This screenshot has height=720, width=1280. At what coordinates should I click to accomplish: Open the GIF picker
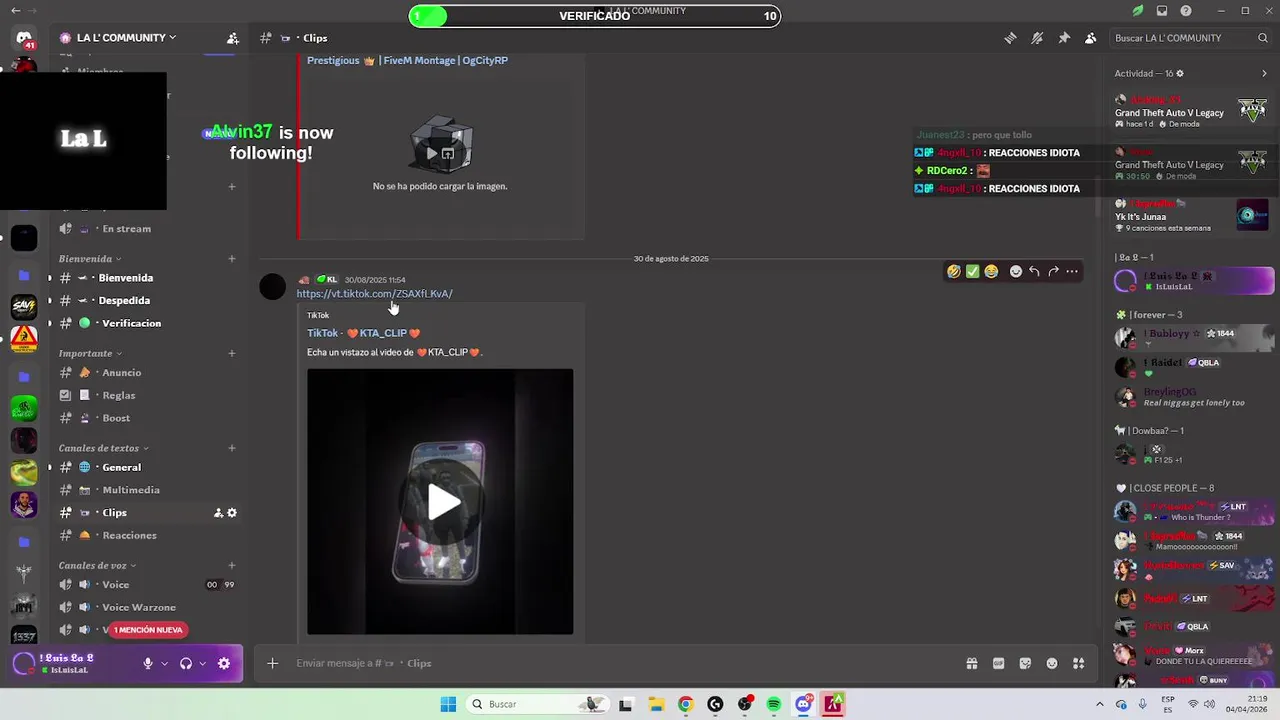(998, 663)
